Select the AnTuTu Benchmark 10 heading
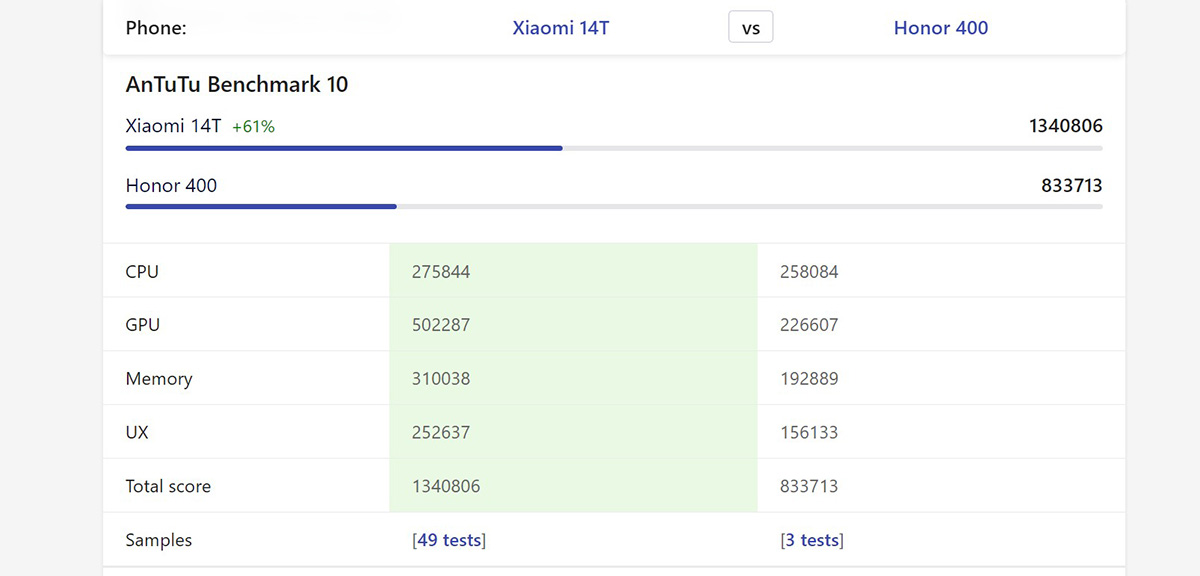 (237, 84)
